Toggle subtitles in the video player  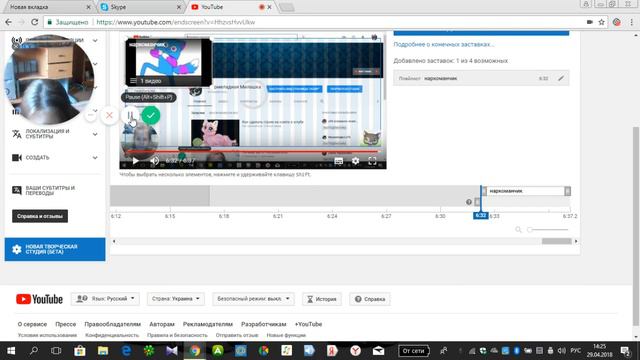click(x=338, y=161)
